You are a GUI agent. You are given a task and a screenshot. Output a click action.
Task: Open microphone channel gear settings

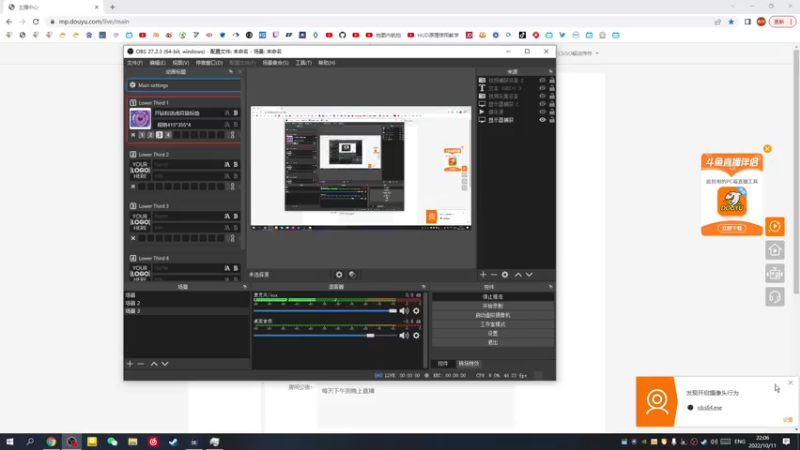(416, 311)
